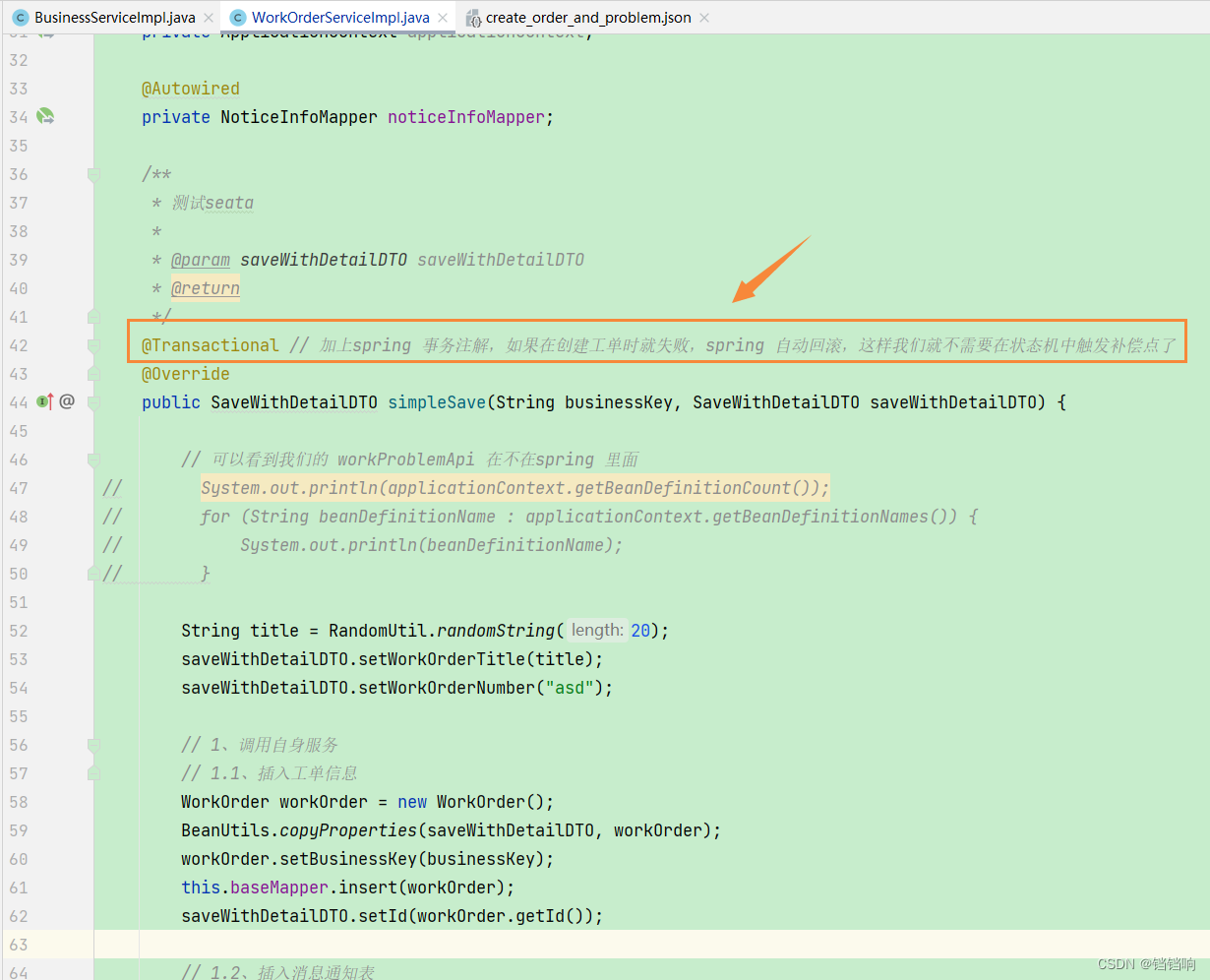Toggle the fold marker on line 43
This screenshot has height=980, width=1210.
pos(93,374)
